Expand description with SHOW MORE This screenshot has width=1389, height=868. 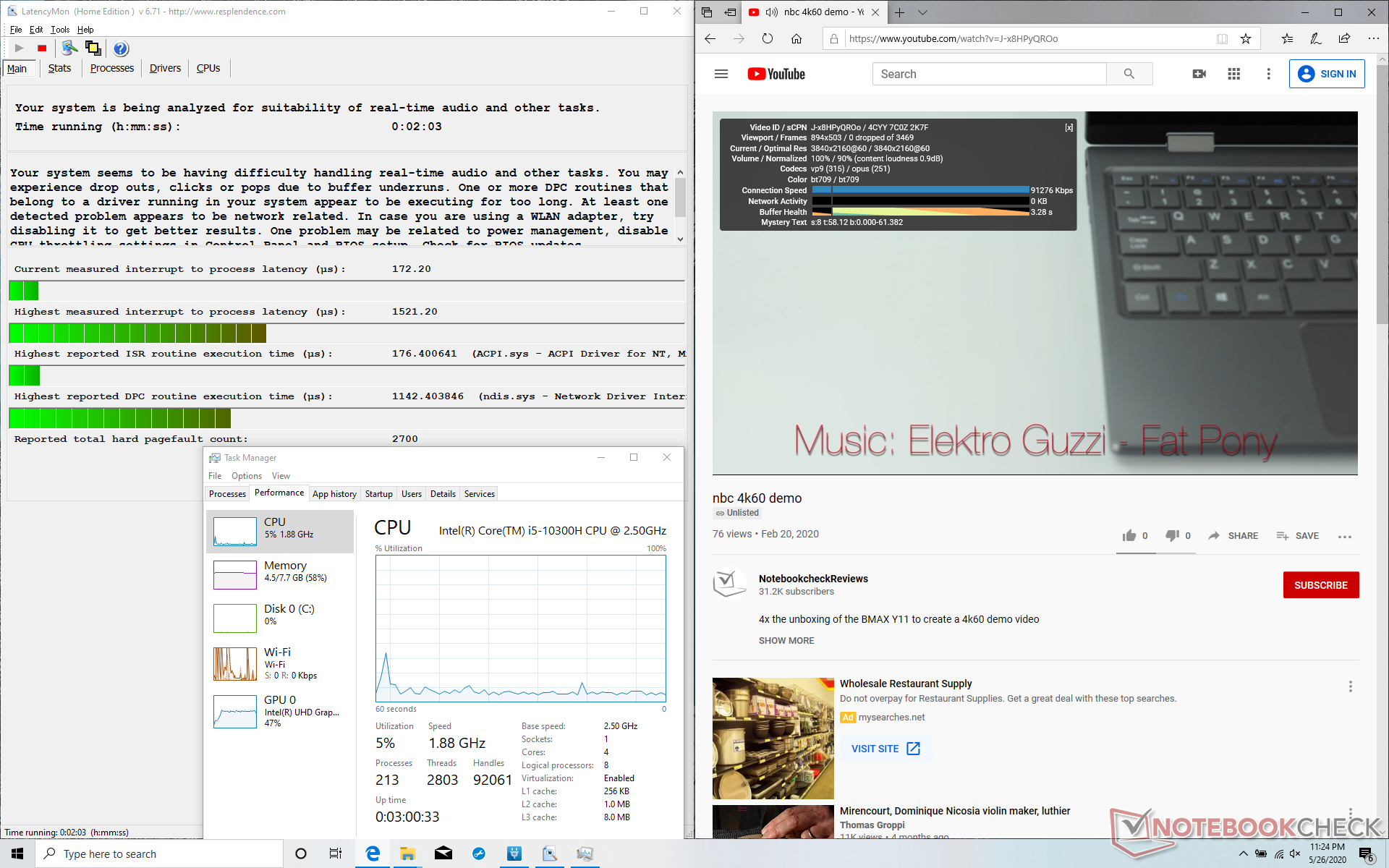pyautogui.click(x=786, y=641)
